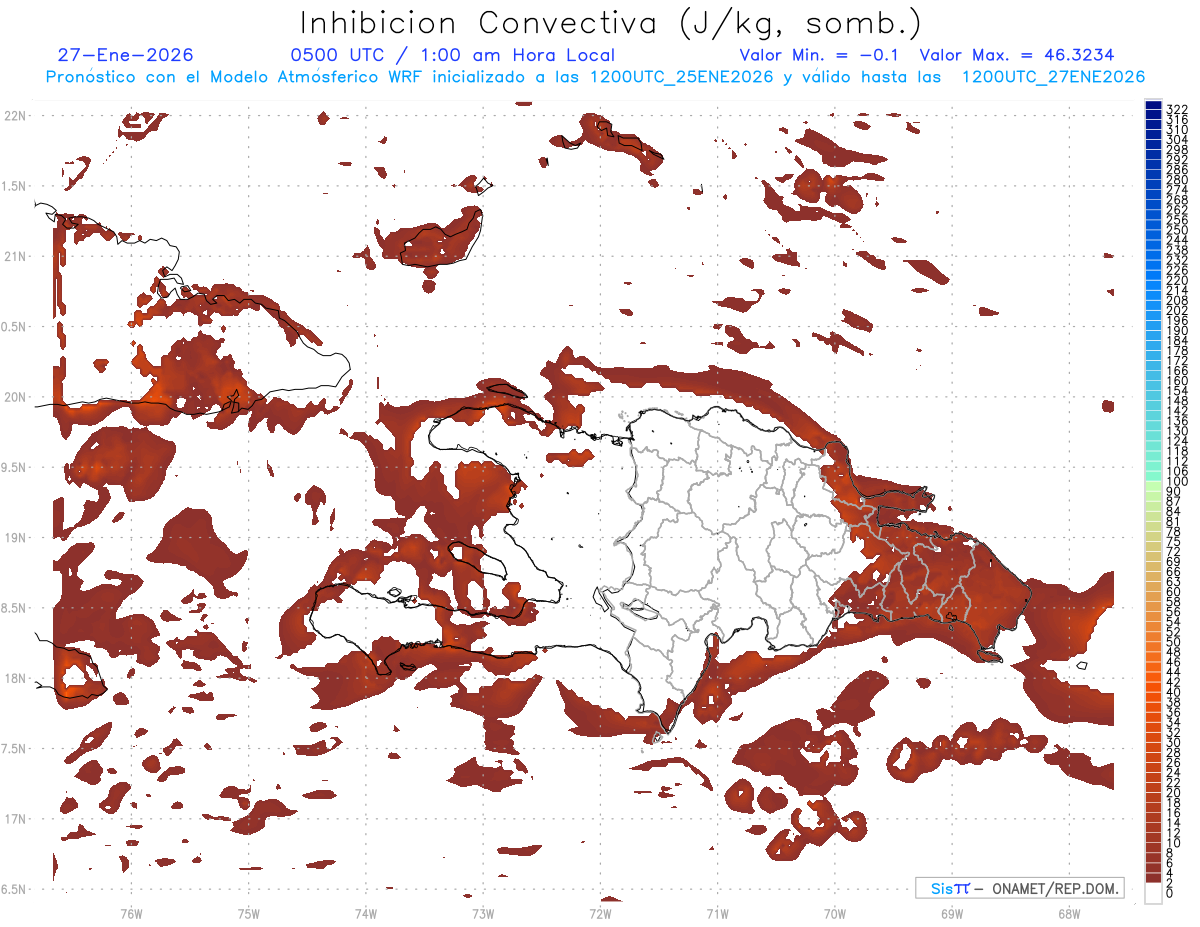Click the "1200UTC_25ENE2026" initialization time
The height and width of the screenshot is (927, 1200).
coord(682,77)
